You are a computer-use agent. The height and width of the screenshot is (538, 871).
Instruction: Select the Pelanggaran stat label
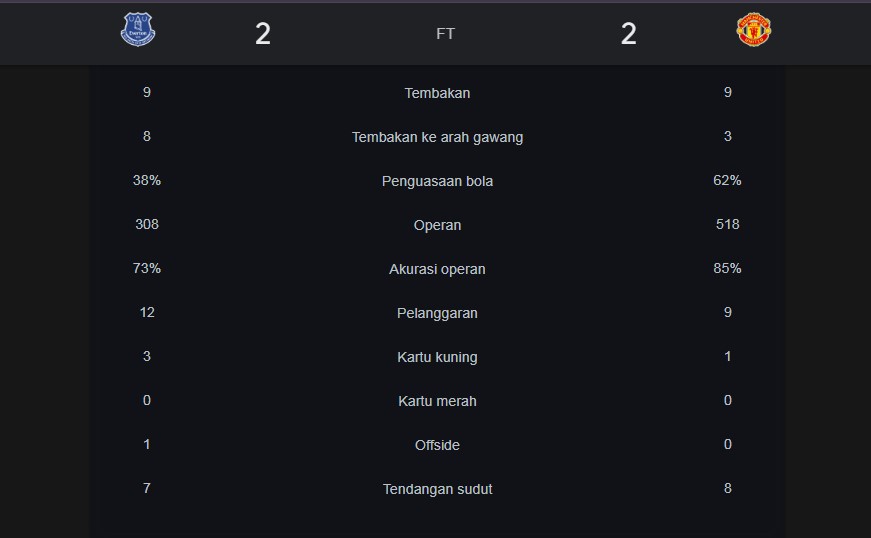(x=437, y=313)
